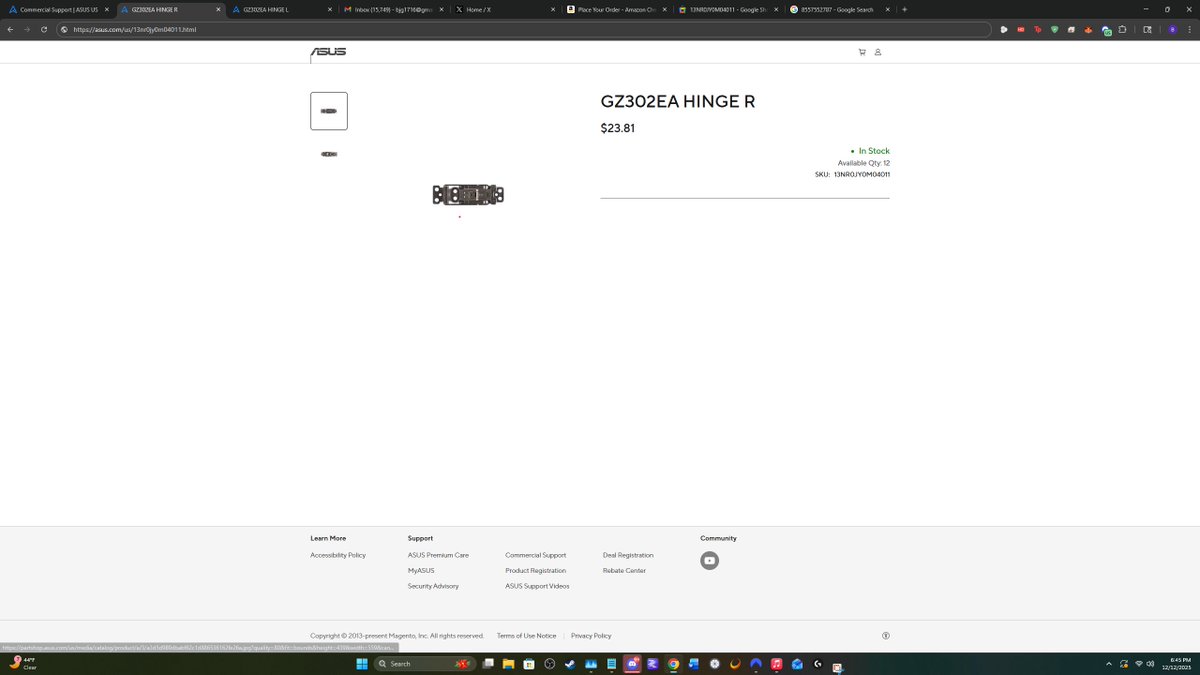Open MyASUS footer link
The height and width of the screenshot is (675, 1200).
click(x=421, y=570)
